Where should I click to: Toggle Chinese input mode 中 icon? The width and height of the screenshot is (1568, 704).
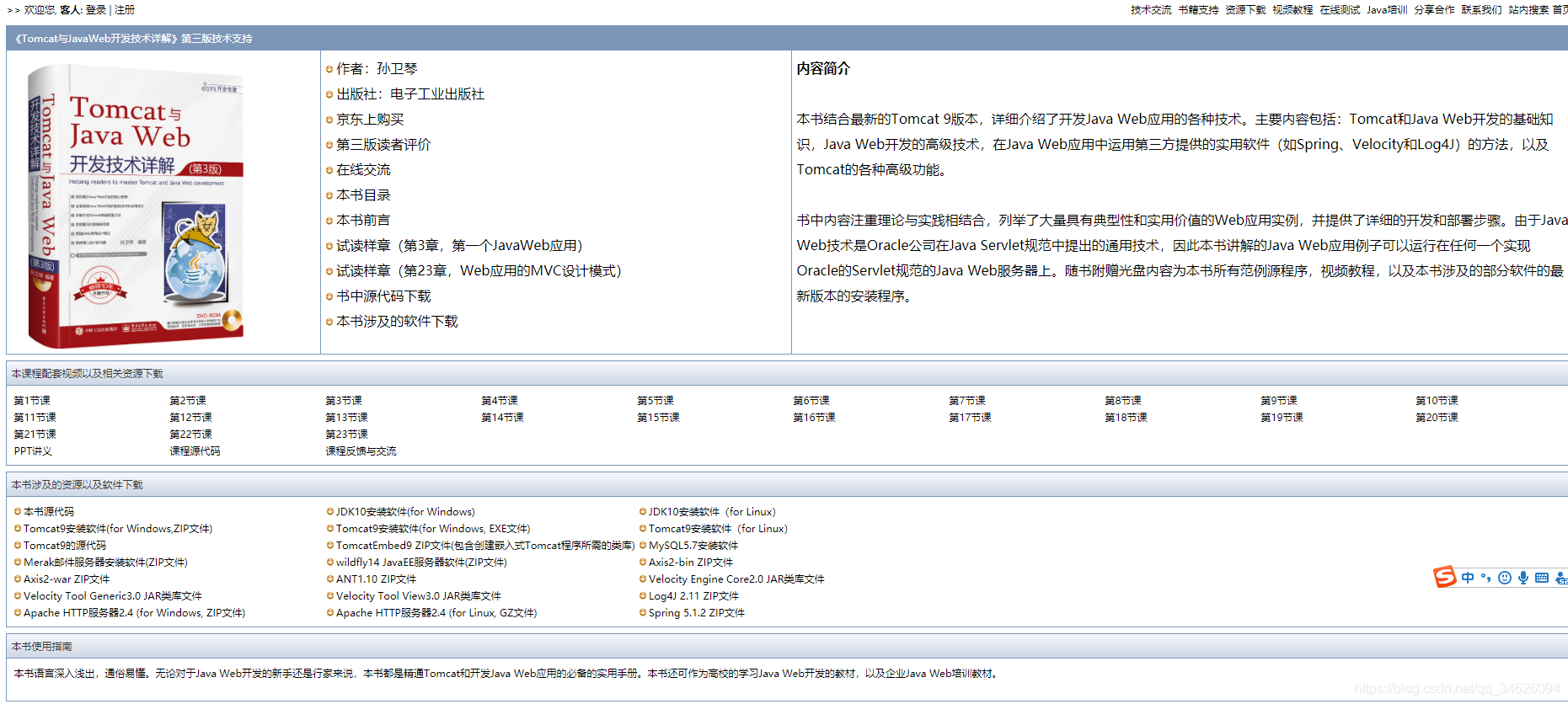coord(1468,578)
